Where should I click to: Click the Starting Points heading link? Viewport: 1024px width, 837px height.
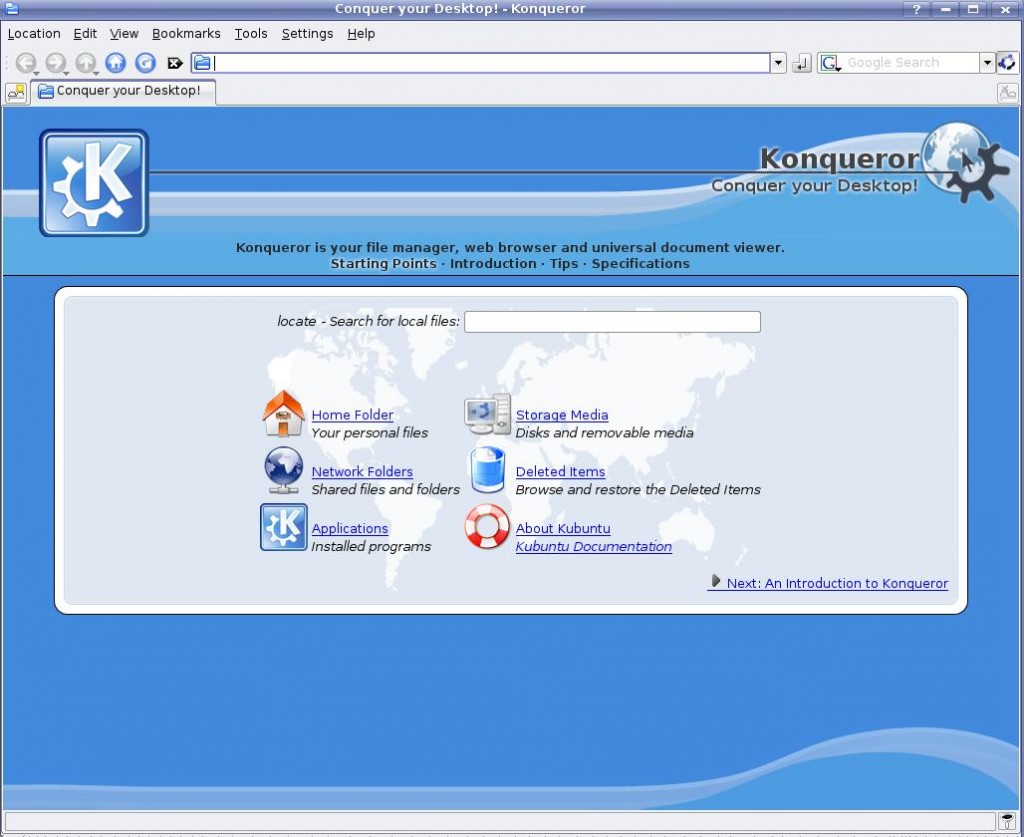(383, 264)
